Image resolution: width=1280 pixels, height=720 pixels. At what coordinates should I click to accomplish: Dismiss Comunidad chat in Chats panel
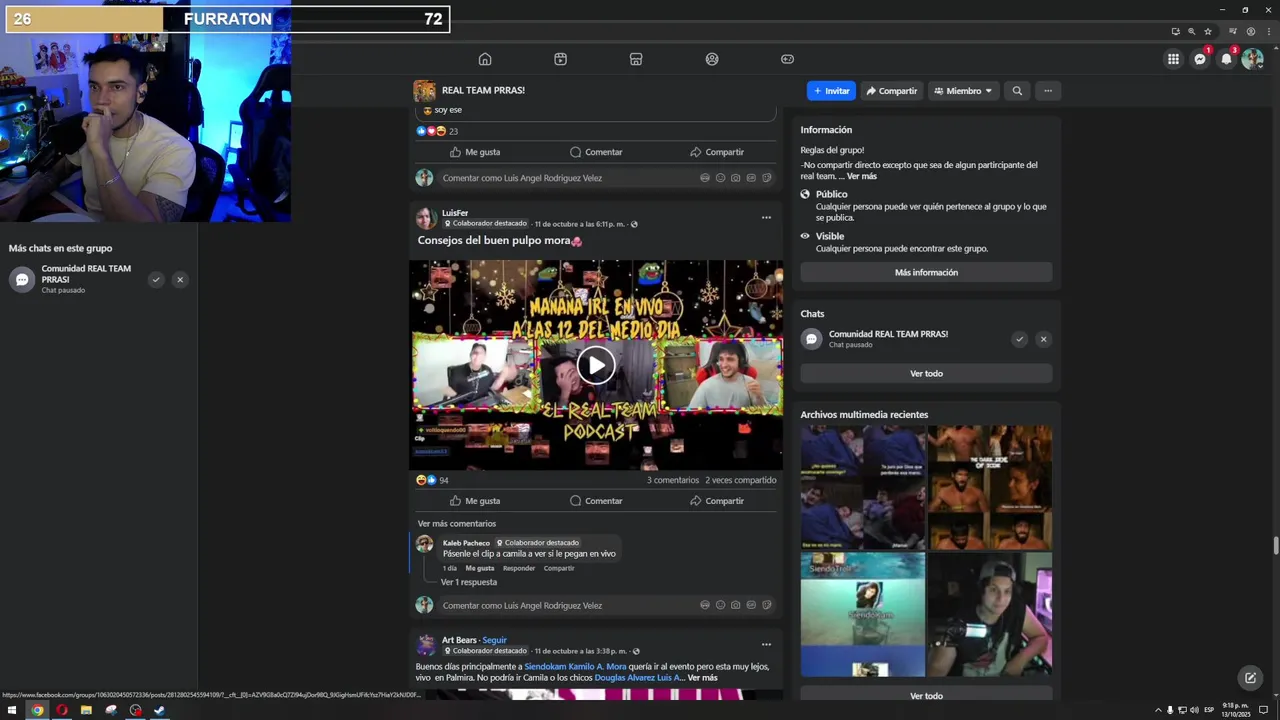(1043, 339)
